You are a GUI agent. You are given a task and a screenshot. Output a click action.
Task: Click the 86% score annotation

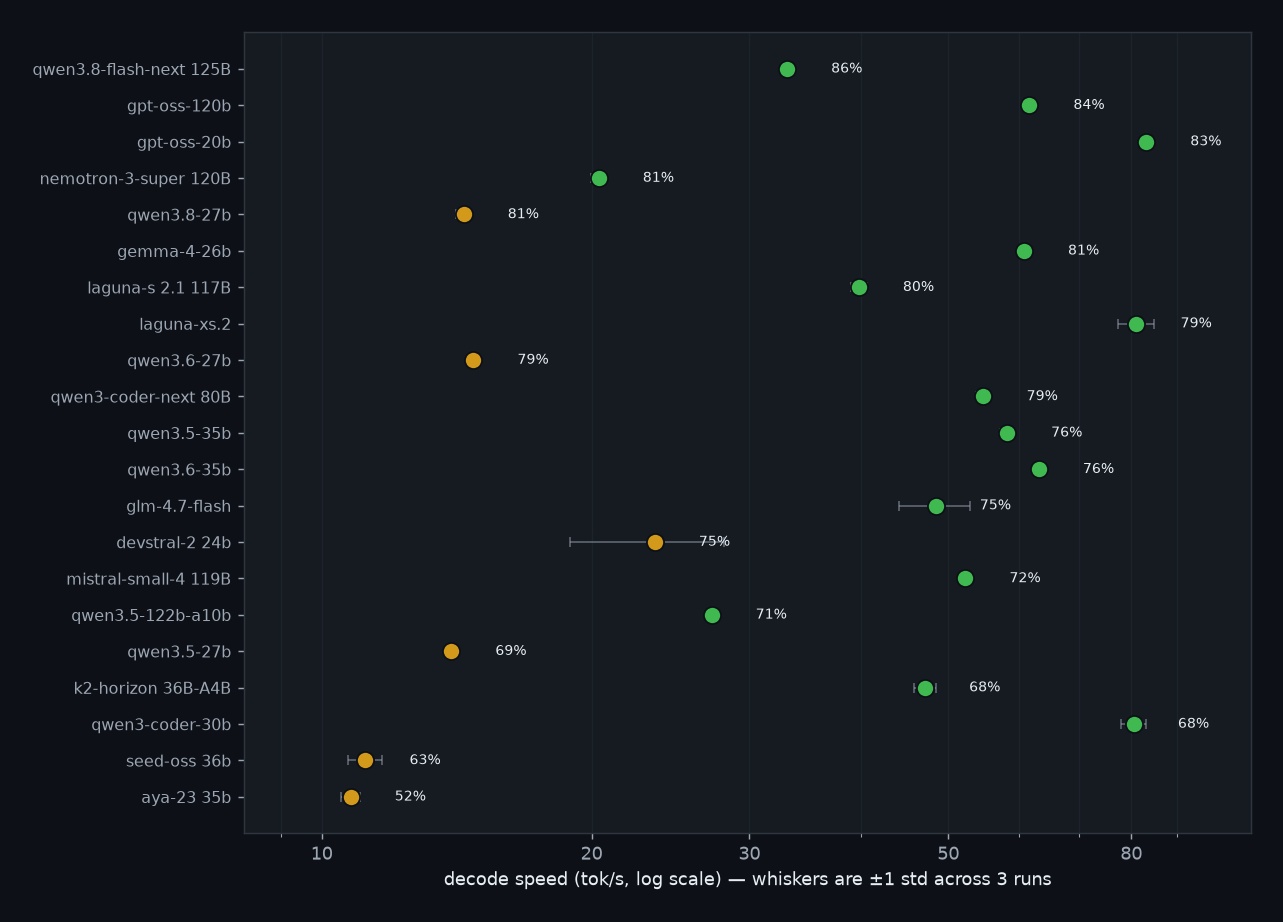(847, 68)
